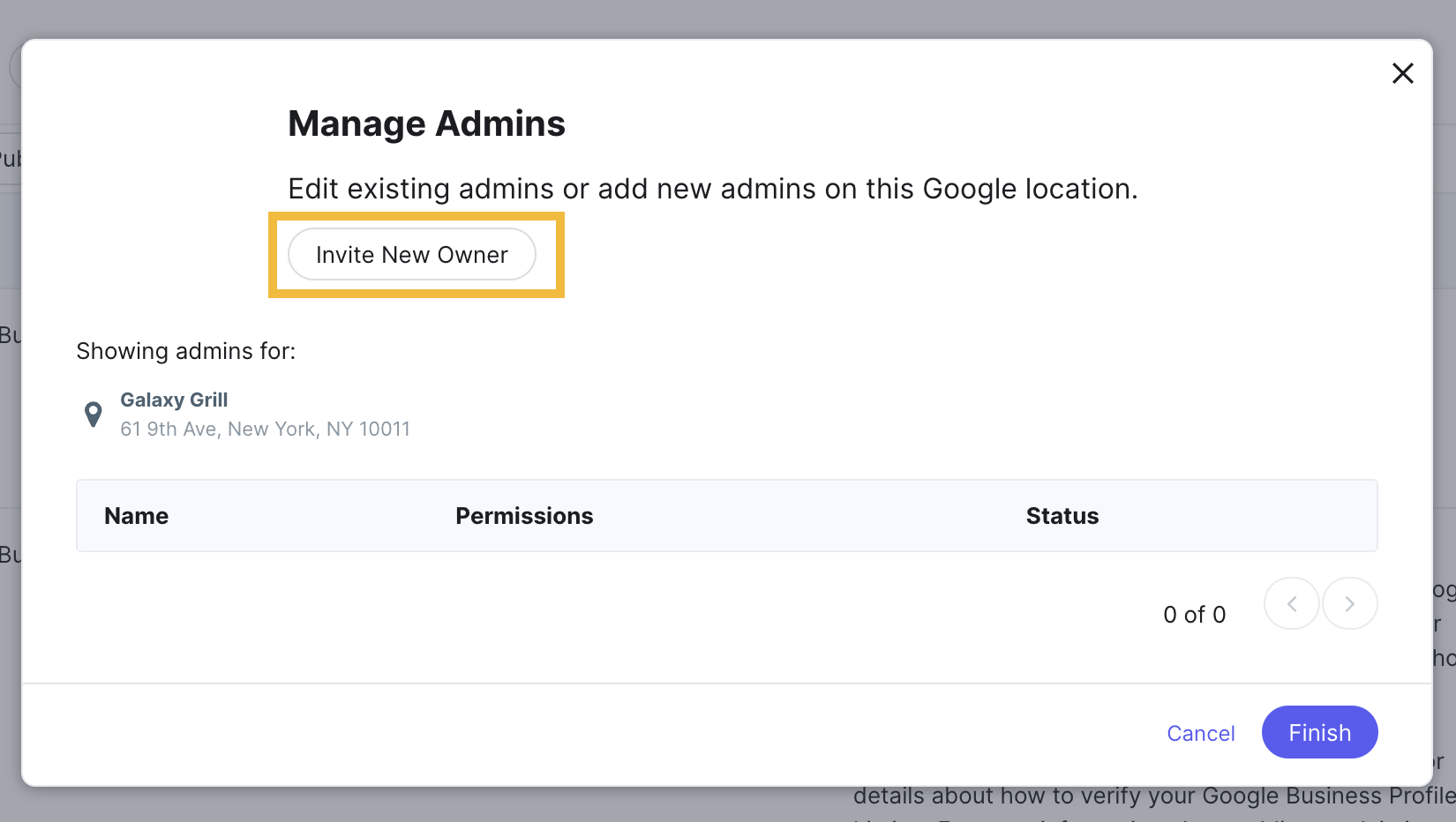Click the back-arrow icon near the page counter

[x=1291, y=603]
